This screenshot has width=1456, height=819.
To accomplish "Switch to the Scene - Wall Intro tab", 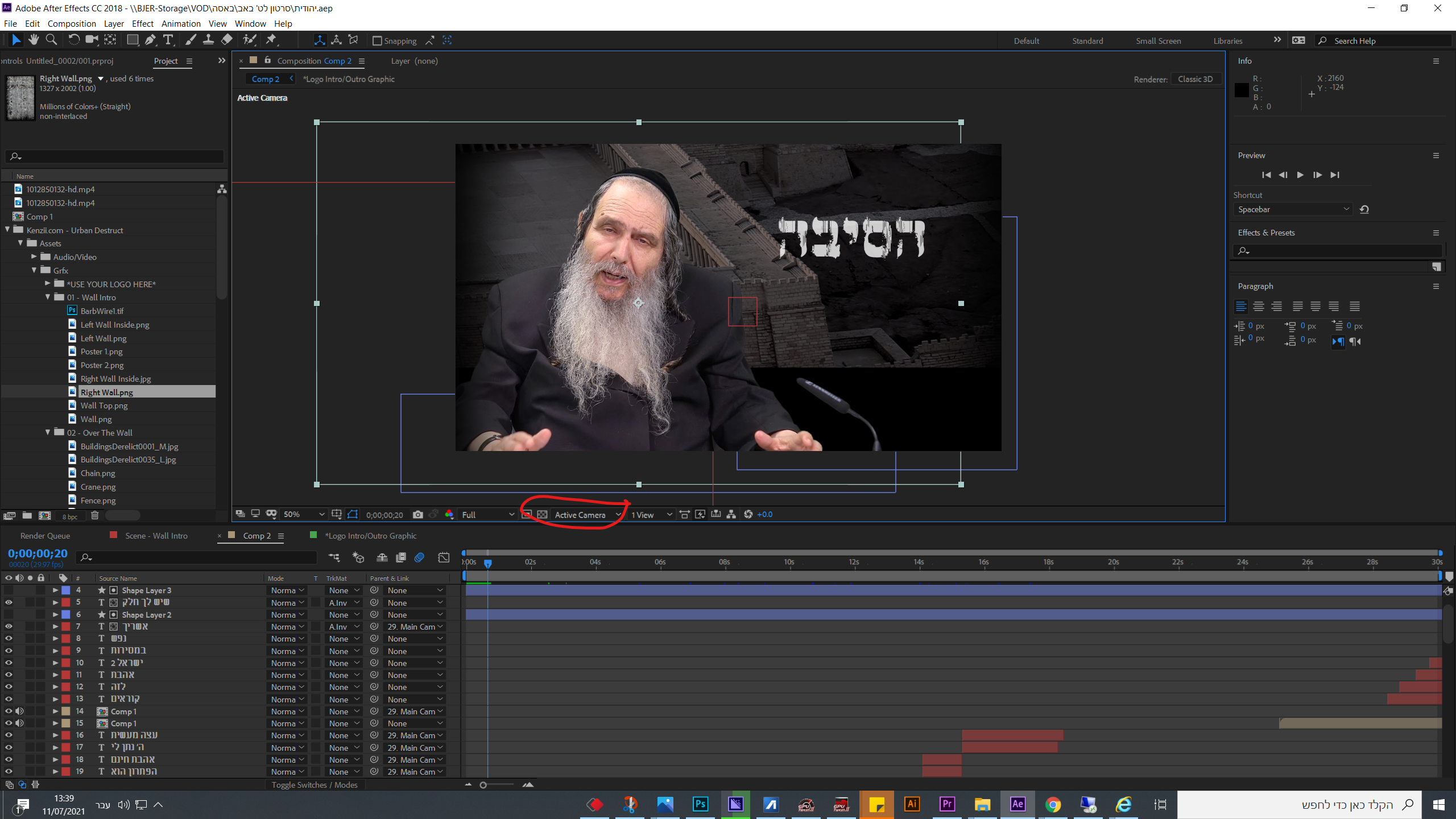I will click(x=156, y=536).
